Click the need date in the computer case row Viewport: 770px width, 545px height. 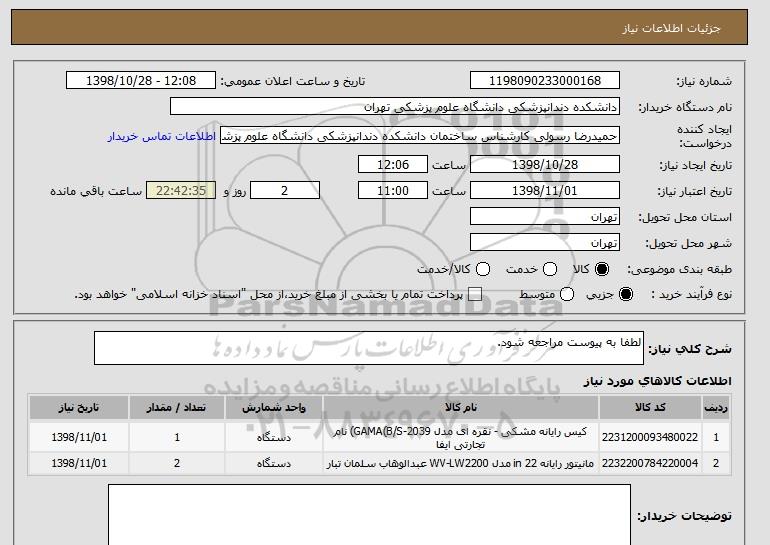(x=79, y=437)
